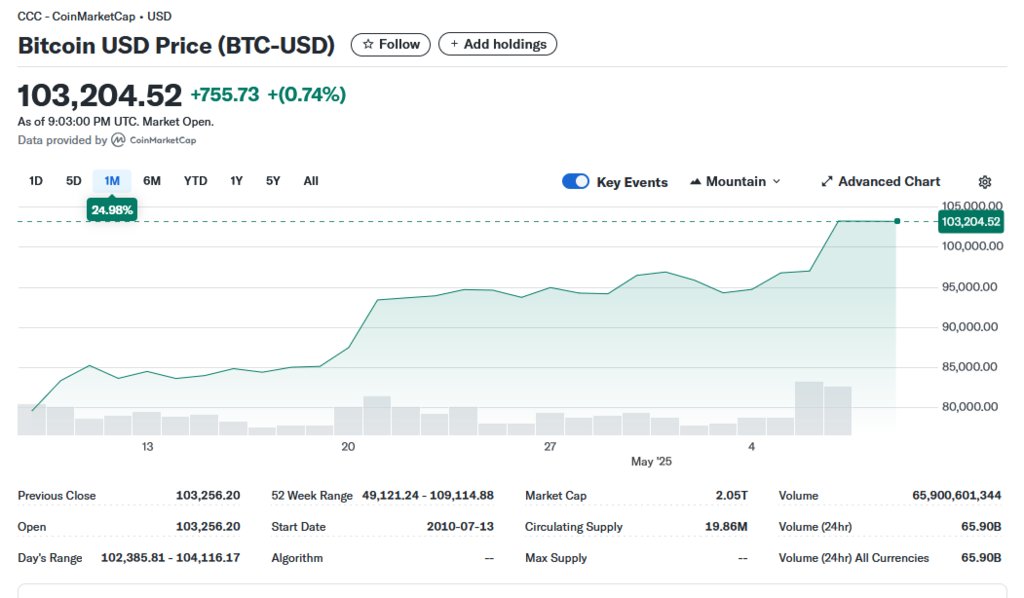
Task: Select the 1Y time range
Action: 236,181
